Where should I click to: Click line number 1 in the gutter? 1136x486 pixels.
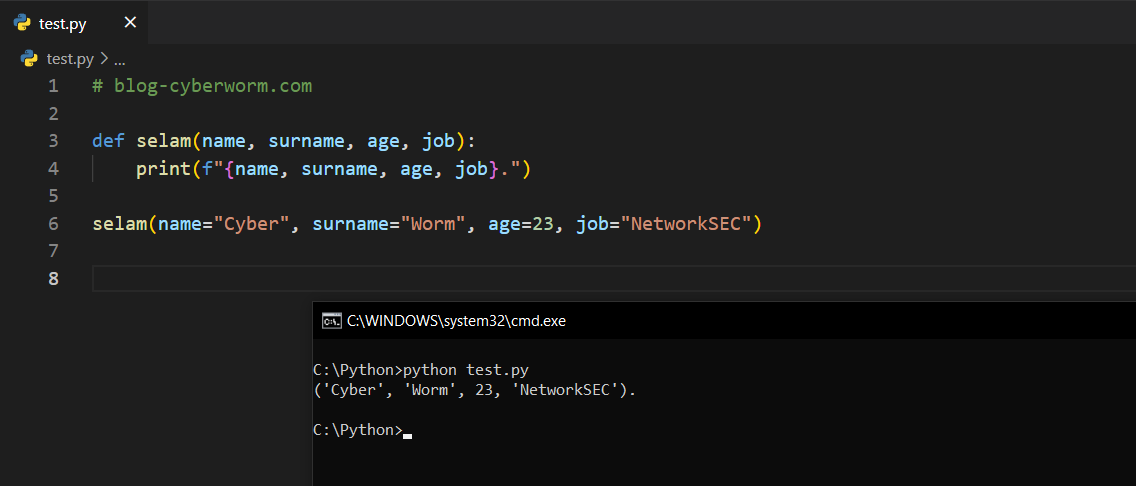pyautogui.click(x=52, y=86)
